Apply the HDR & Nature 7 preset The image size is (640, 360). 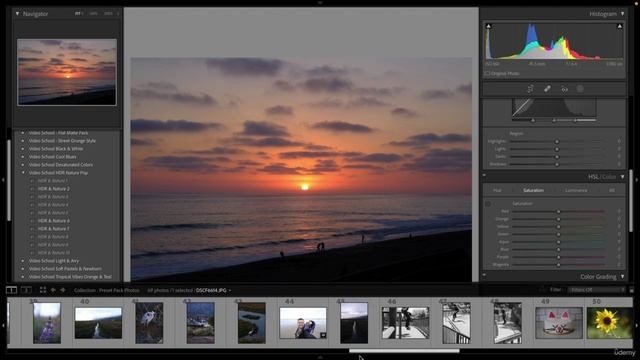pyautogui.click(x=53, y=229)
